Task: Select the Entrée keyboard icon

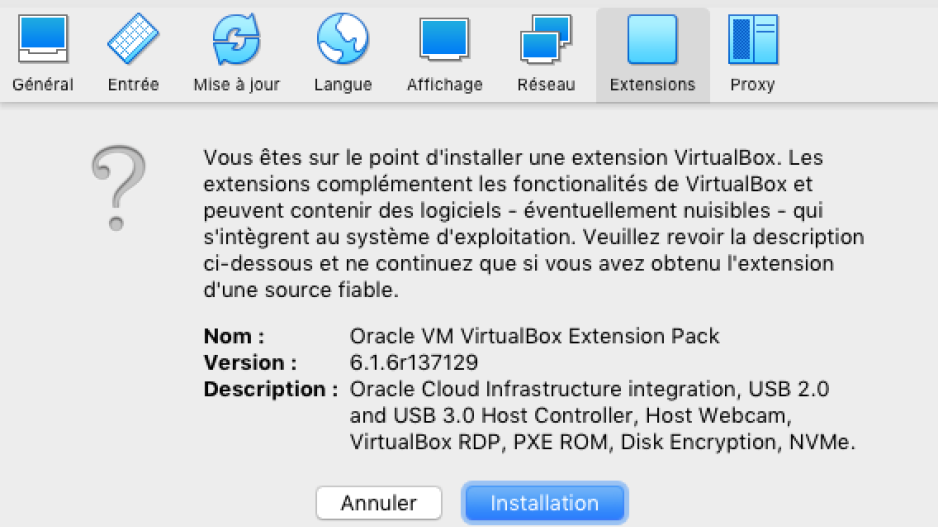Action: 133,39
